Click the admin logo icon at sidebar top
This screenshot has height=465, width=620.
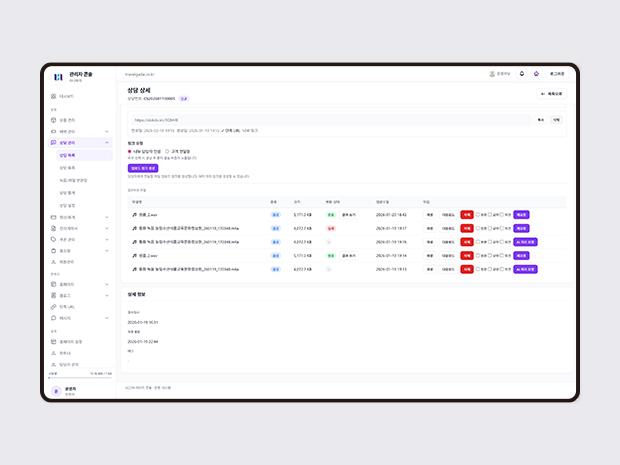point(58,76)
